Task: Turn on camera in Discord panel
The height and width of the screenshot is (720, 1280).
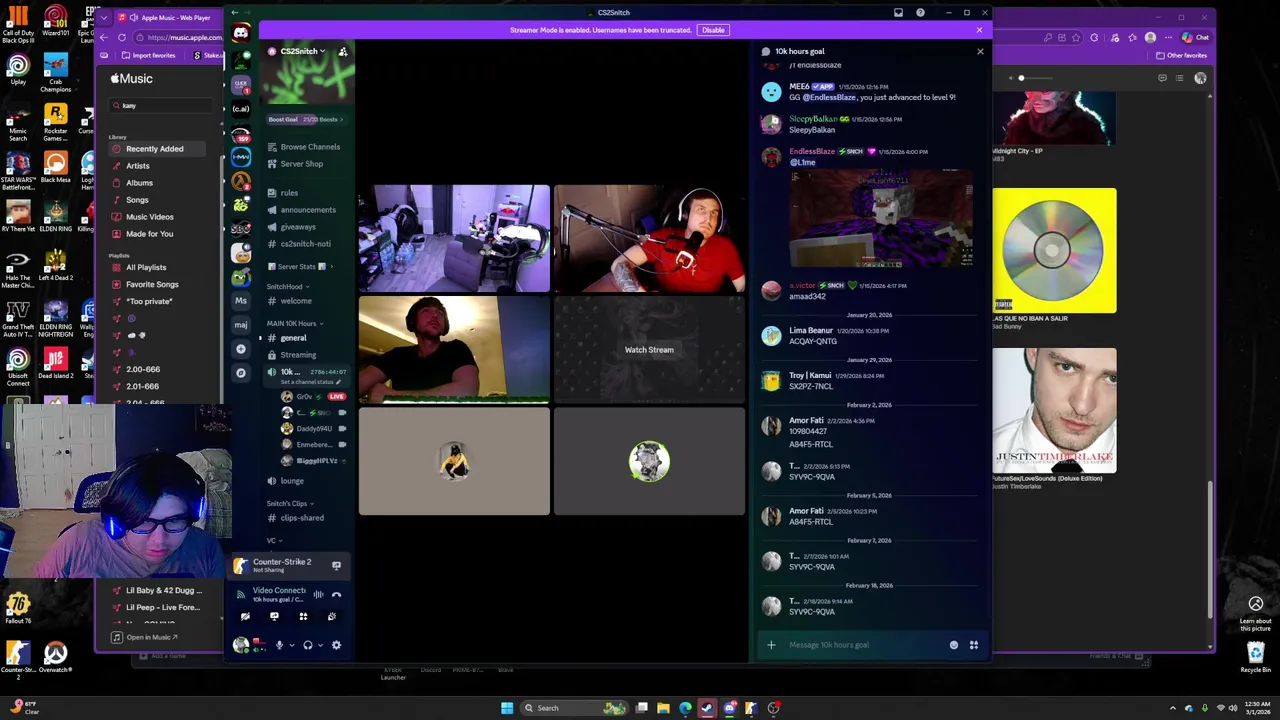Action: click(245, 616)
